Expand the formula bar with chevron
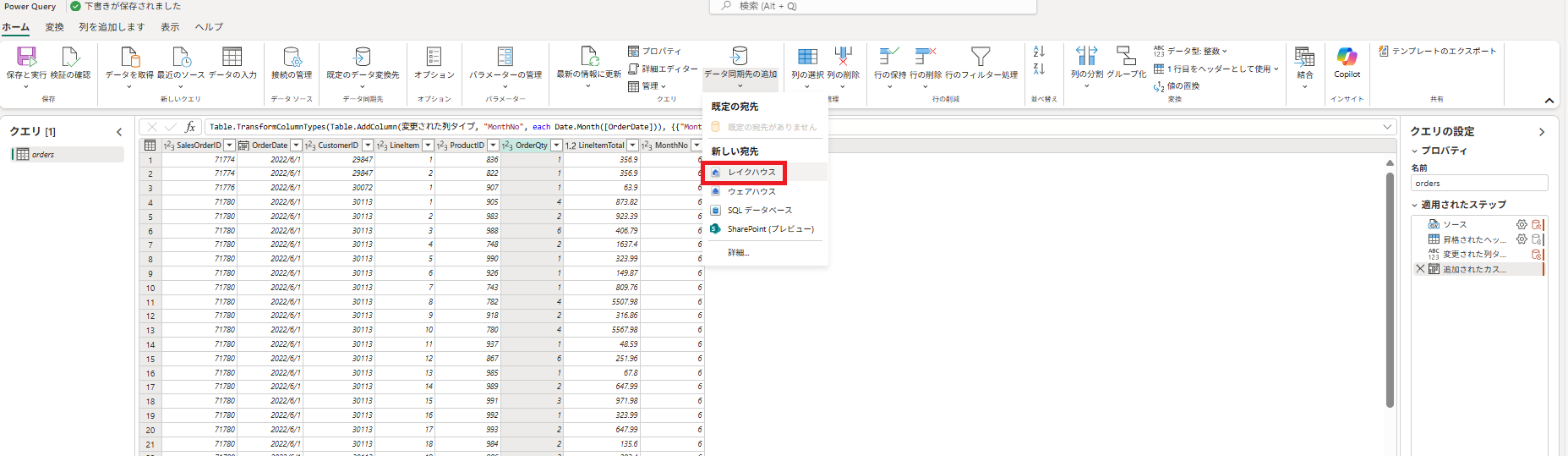The height and width of the screenshot is (456, 1568). (1387, 127)
